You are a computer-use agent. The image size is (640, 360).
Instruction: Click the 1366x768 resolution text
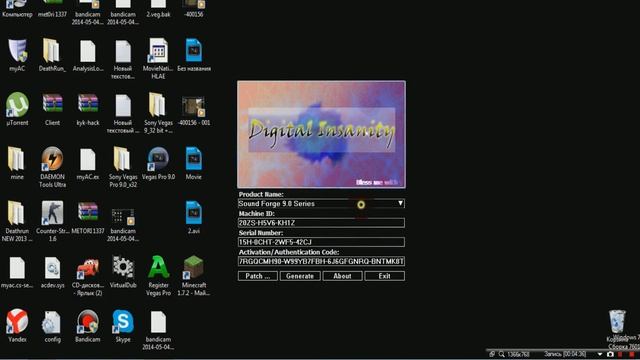pyautogui.click(x=519, y=354)
